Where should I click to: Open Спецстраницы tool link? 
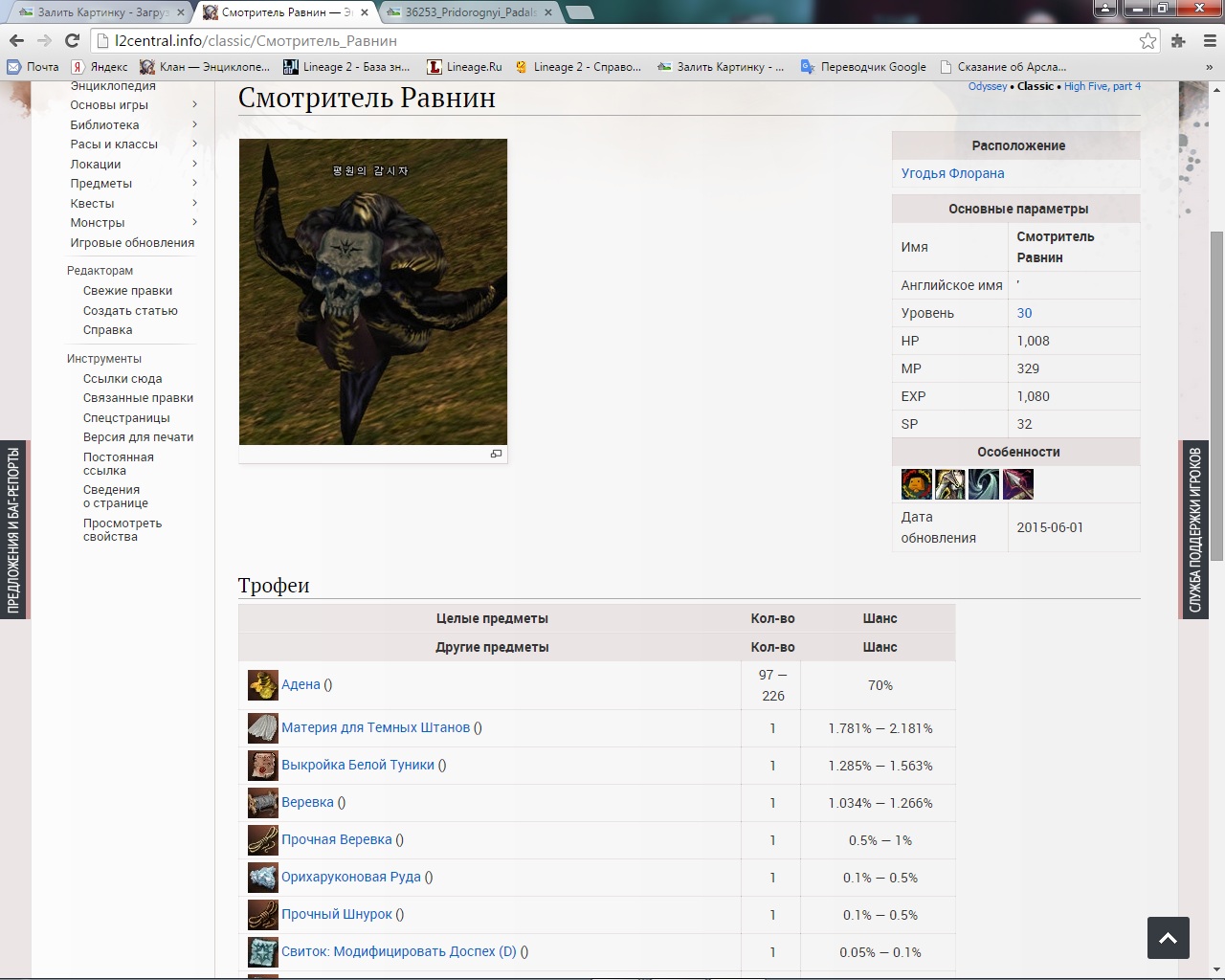[126, 418]
